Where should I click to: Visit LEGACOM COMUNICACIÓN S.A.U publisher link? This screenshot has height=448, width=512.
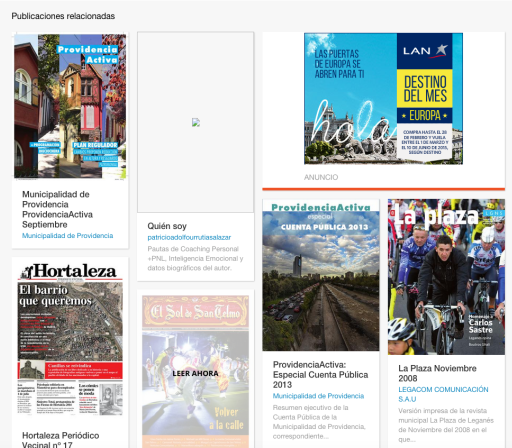click(x=443, y=394)
